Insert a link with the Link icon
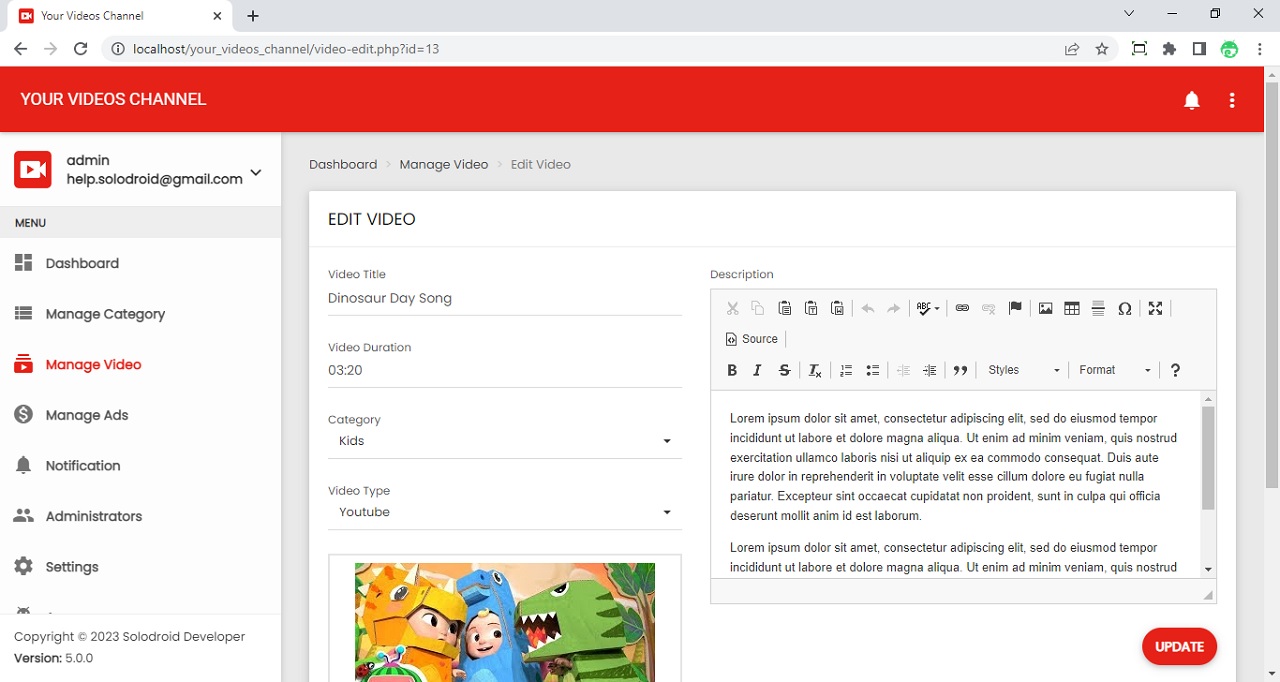Screen dimensions: 1280x682 coord(962,308)
